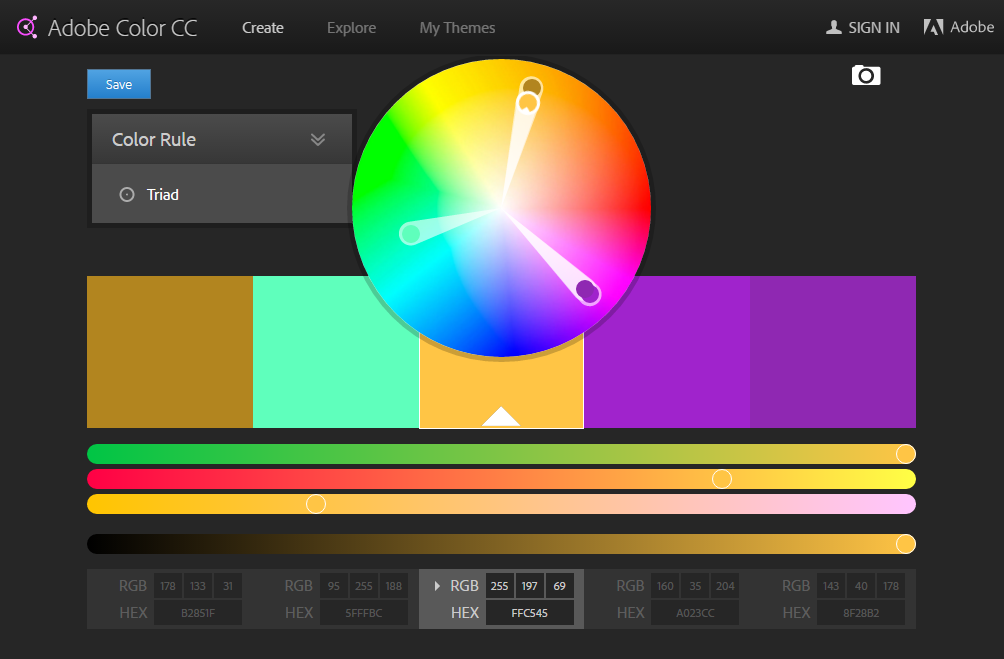This screenshot has width=1004, height=659.
Task: Click the white base color triangle marker
Action: click(501, 416)
